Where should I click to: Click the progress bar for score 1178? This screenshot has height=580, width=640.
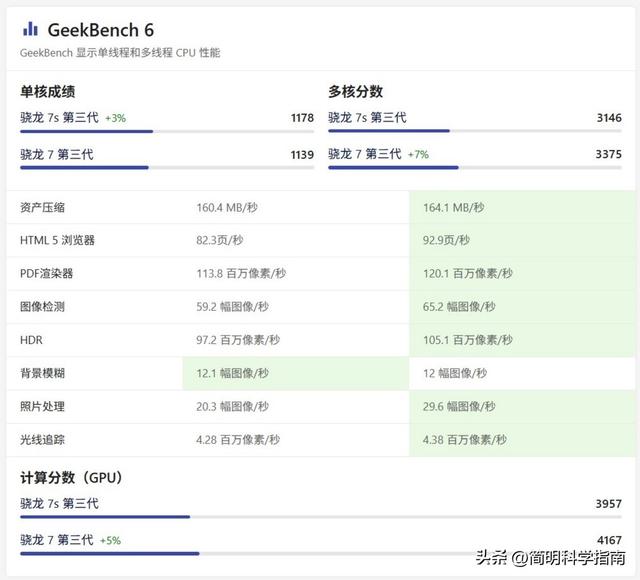click(x=167, y=131)
